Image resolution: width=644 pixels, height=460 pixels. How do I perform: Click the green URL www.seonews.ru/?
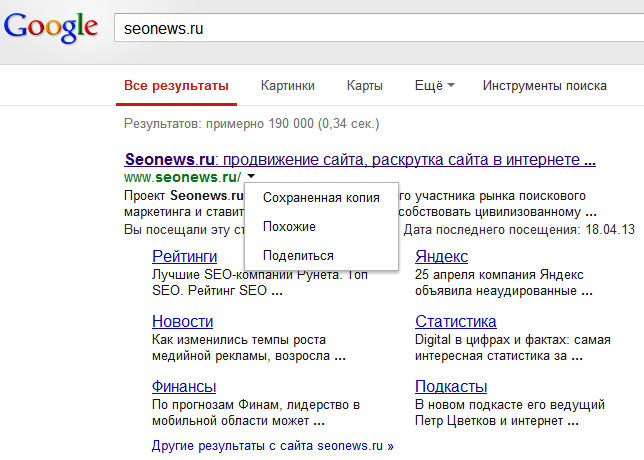pos(183,177)
